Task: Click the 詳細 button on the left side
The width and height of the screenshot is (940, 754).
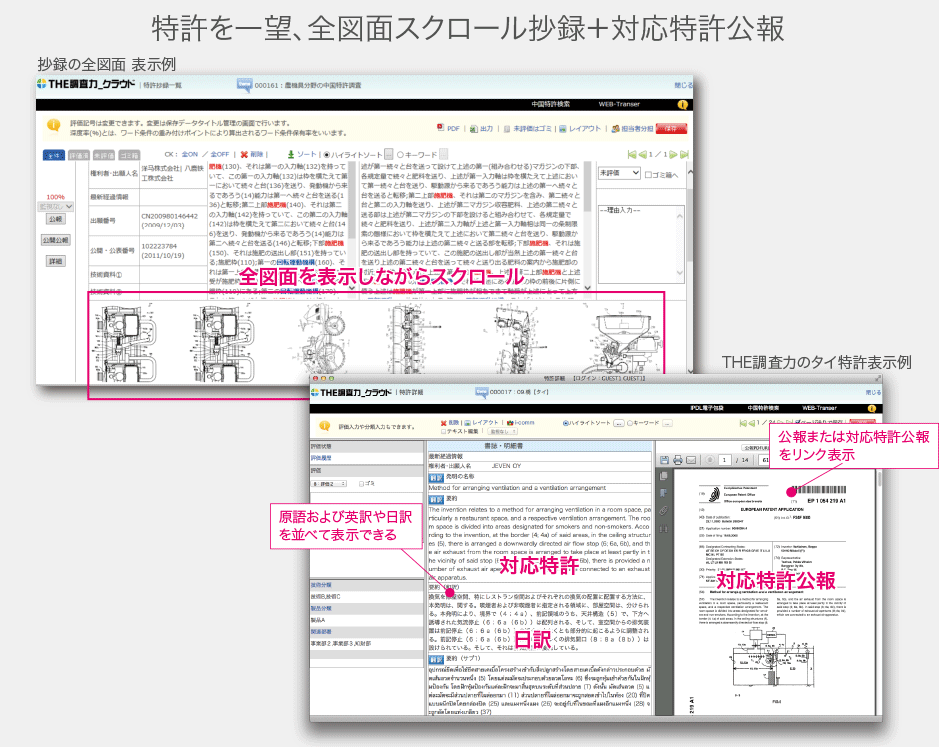Action: point(56,261)
